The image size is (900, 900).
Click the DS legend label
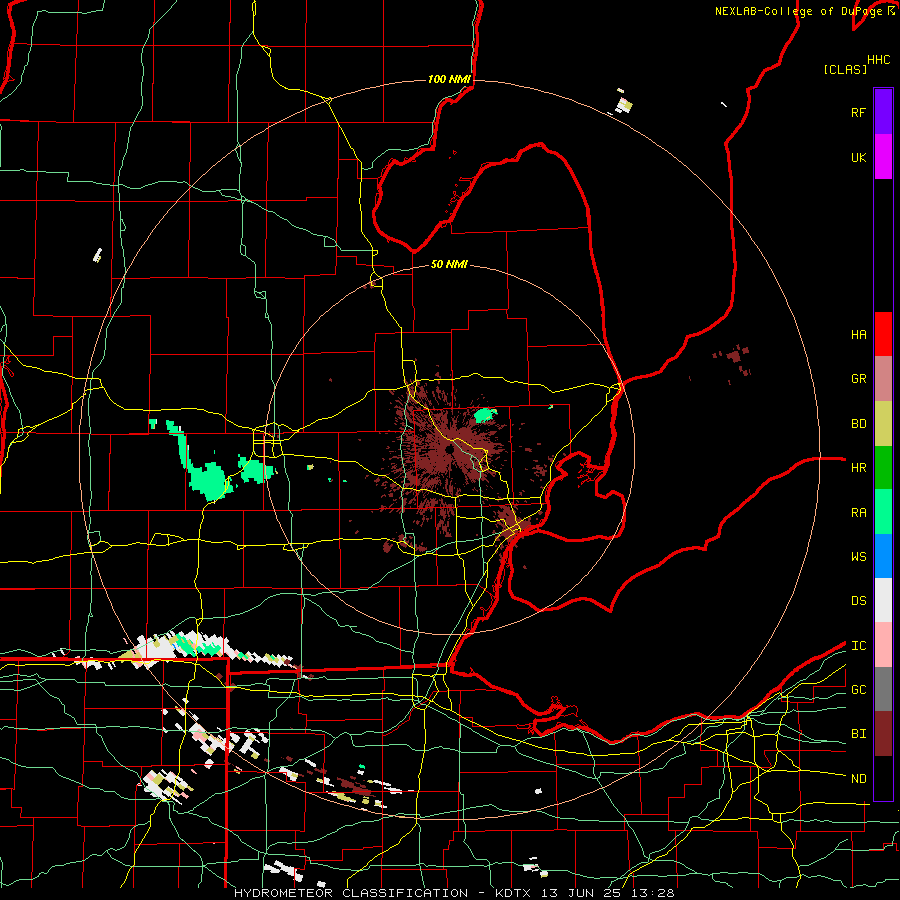click(x=859, y=601)
